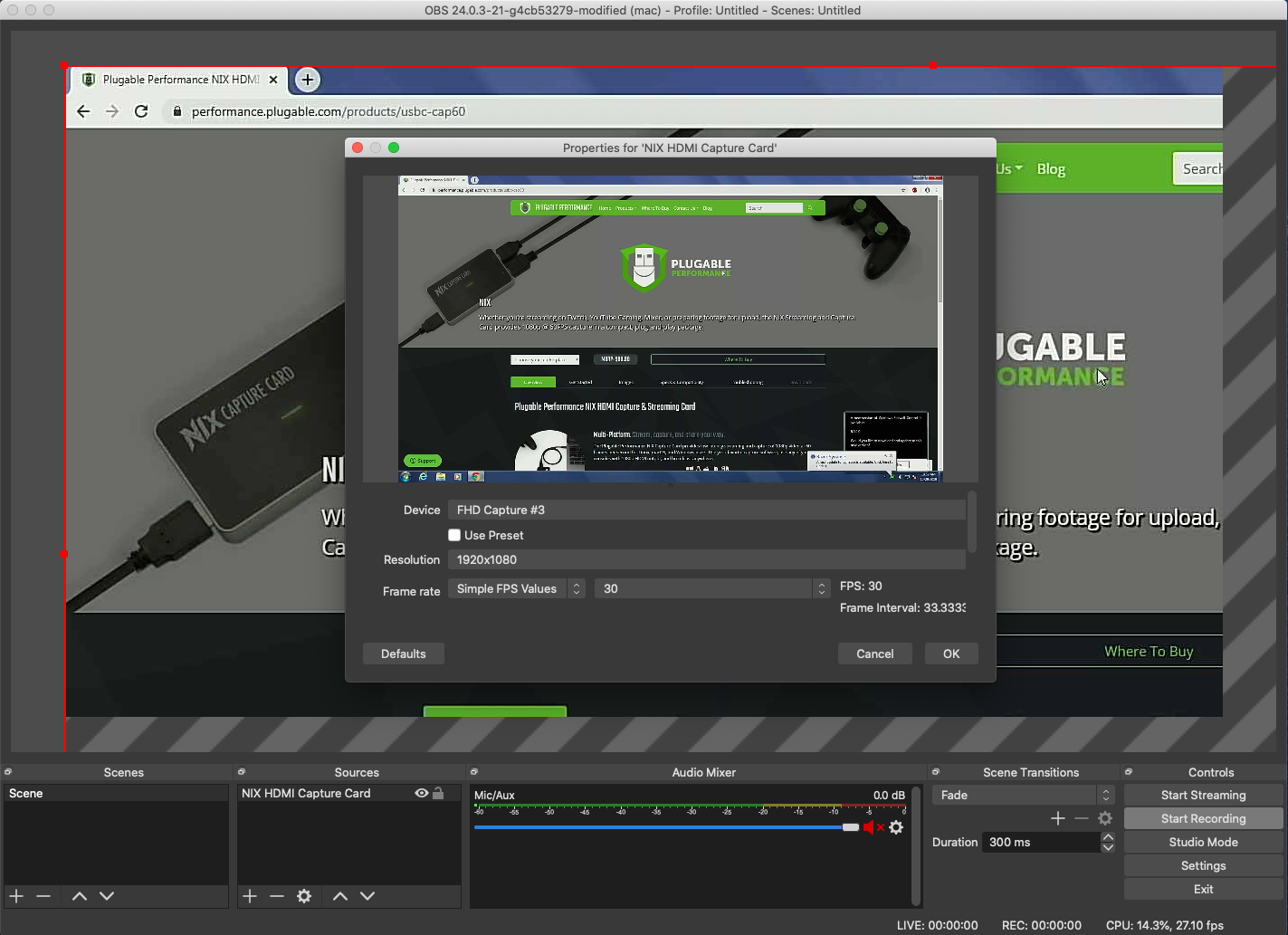The image size is (1288, 935).
Task: Open Simple FPS Values dropdown
Action: click(x=517, y=588)
